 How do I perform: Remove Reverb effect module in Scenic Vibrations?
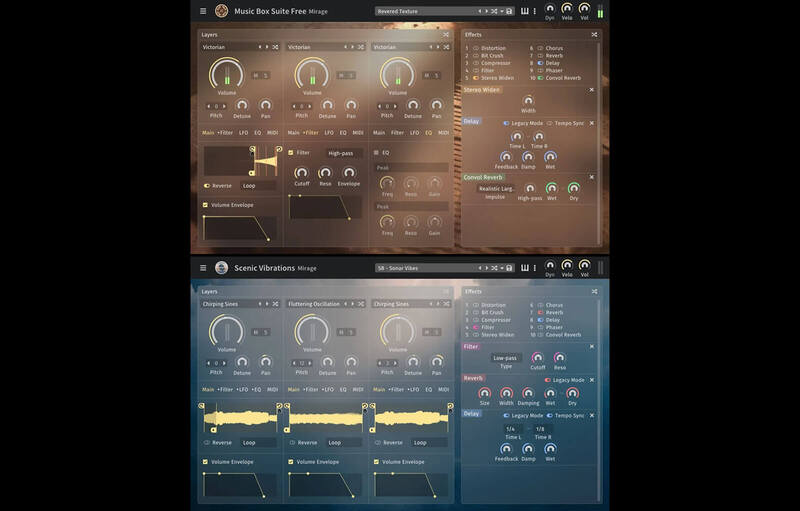[x=592, y=380]
